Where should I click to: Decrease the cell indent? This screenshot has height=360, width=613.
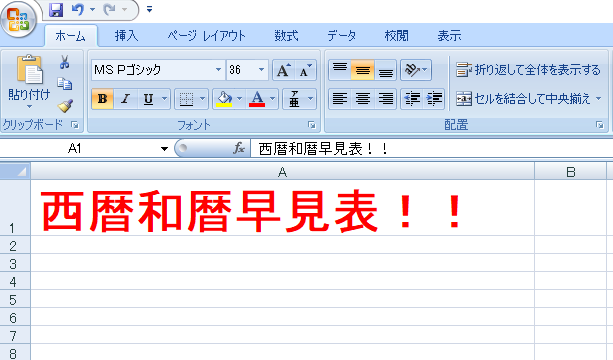[412, 99]
